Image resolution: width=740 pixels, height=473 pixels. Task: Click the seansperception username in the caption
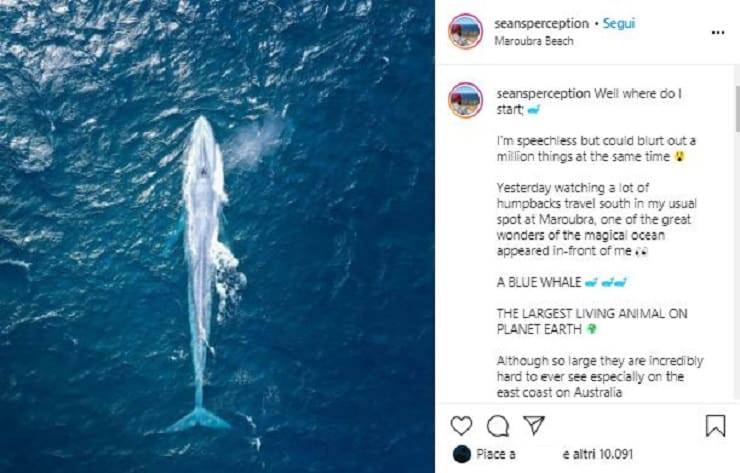pos(543,93)
